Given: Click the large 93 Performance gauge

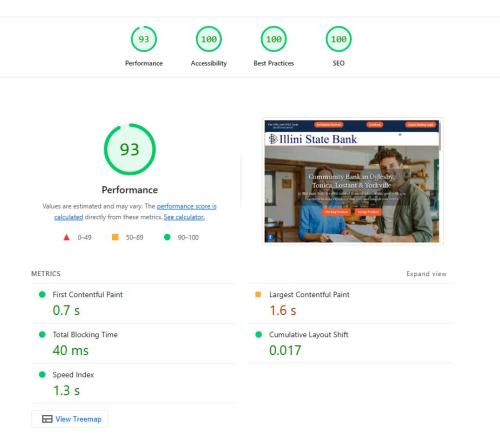Looking at the screenshot, I should coord(130,149).
